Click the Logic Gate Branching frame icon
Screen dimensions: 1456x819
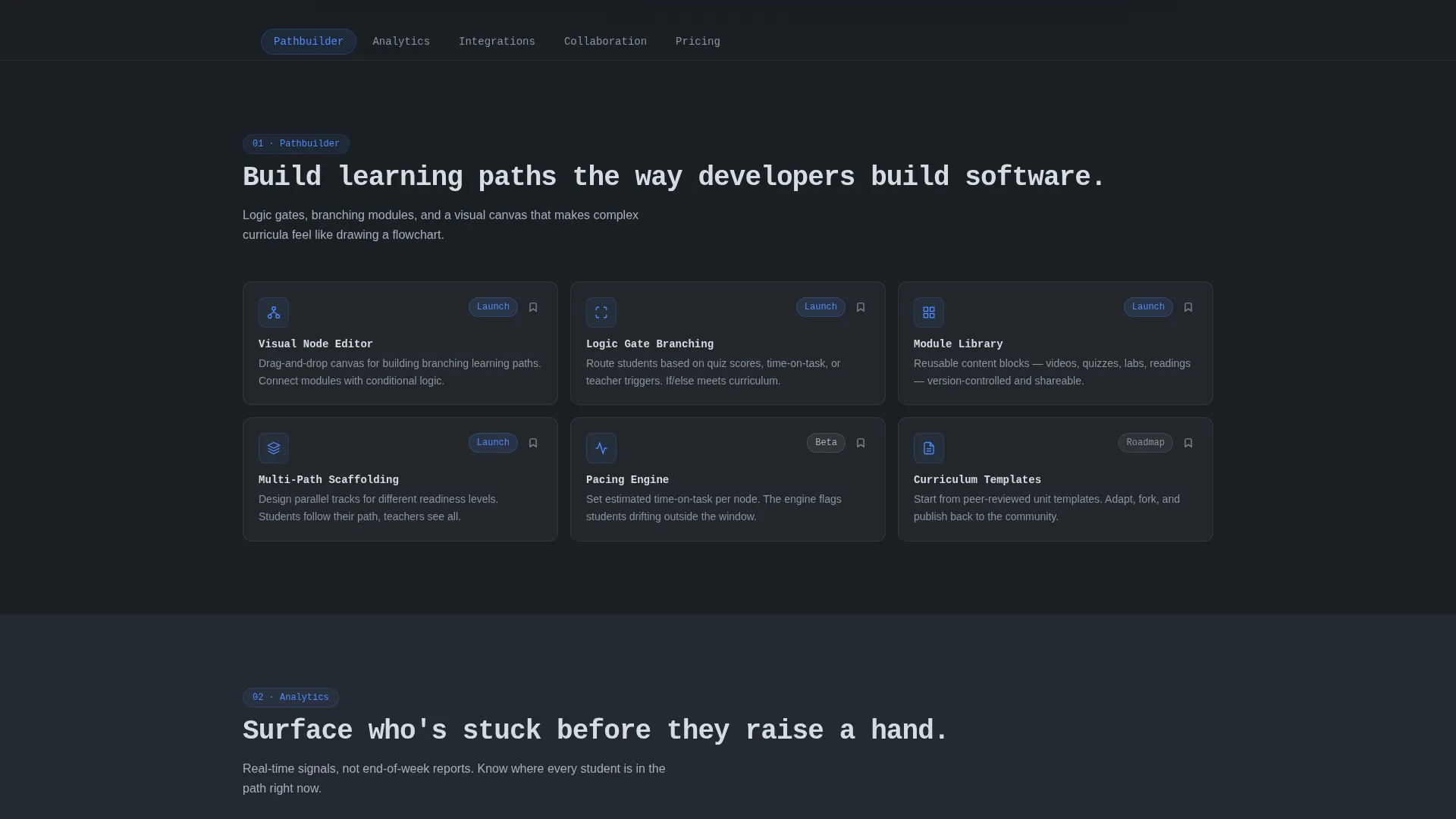[x=601, y=312]
